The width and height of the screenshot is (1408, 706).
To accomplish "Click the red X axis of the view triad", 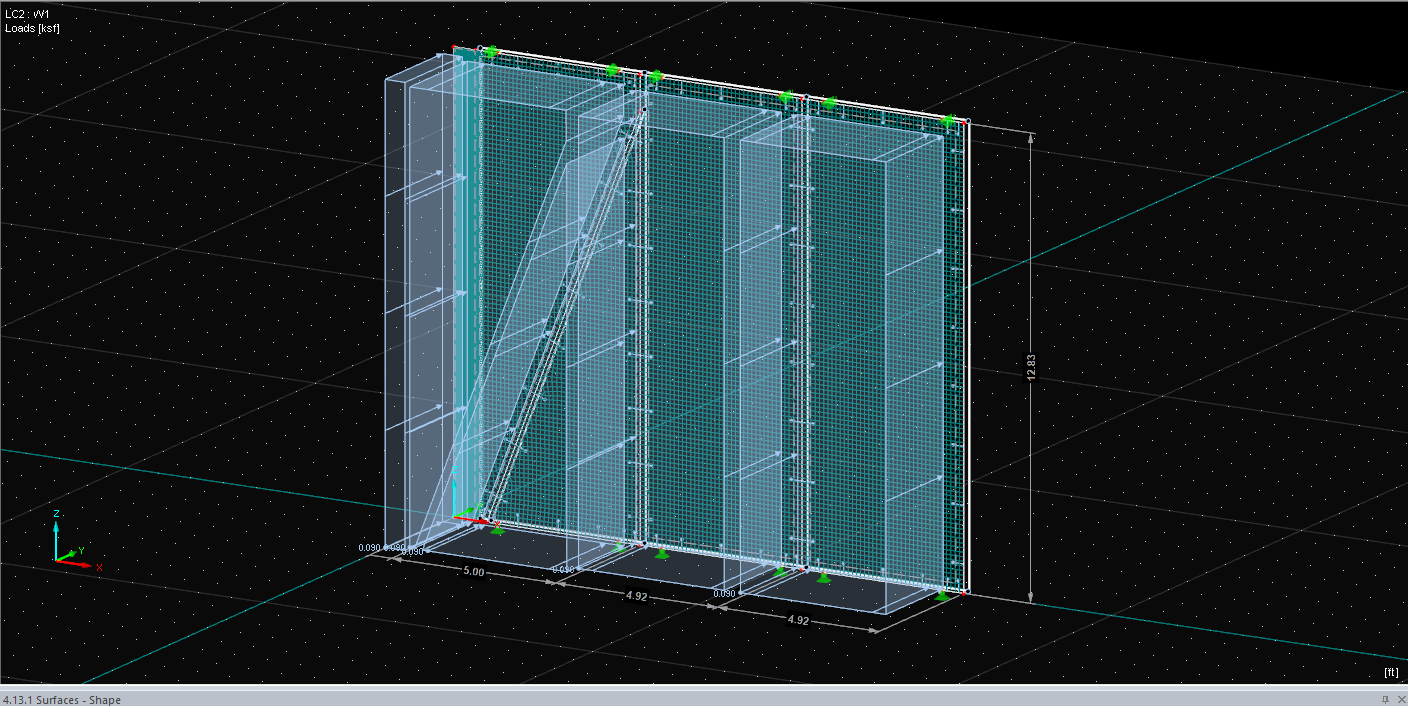I will tap(80, 564).
